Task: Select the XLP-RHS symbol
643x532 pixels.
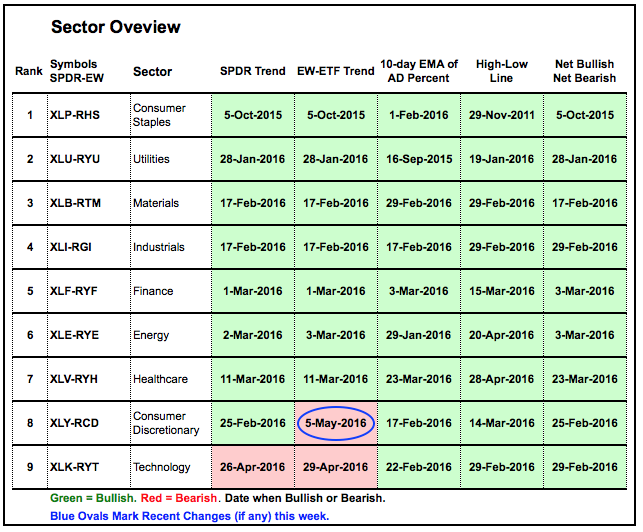Action: [x=77, y=115]
